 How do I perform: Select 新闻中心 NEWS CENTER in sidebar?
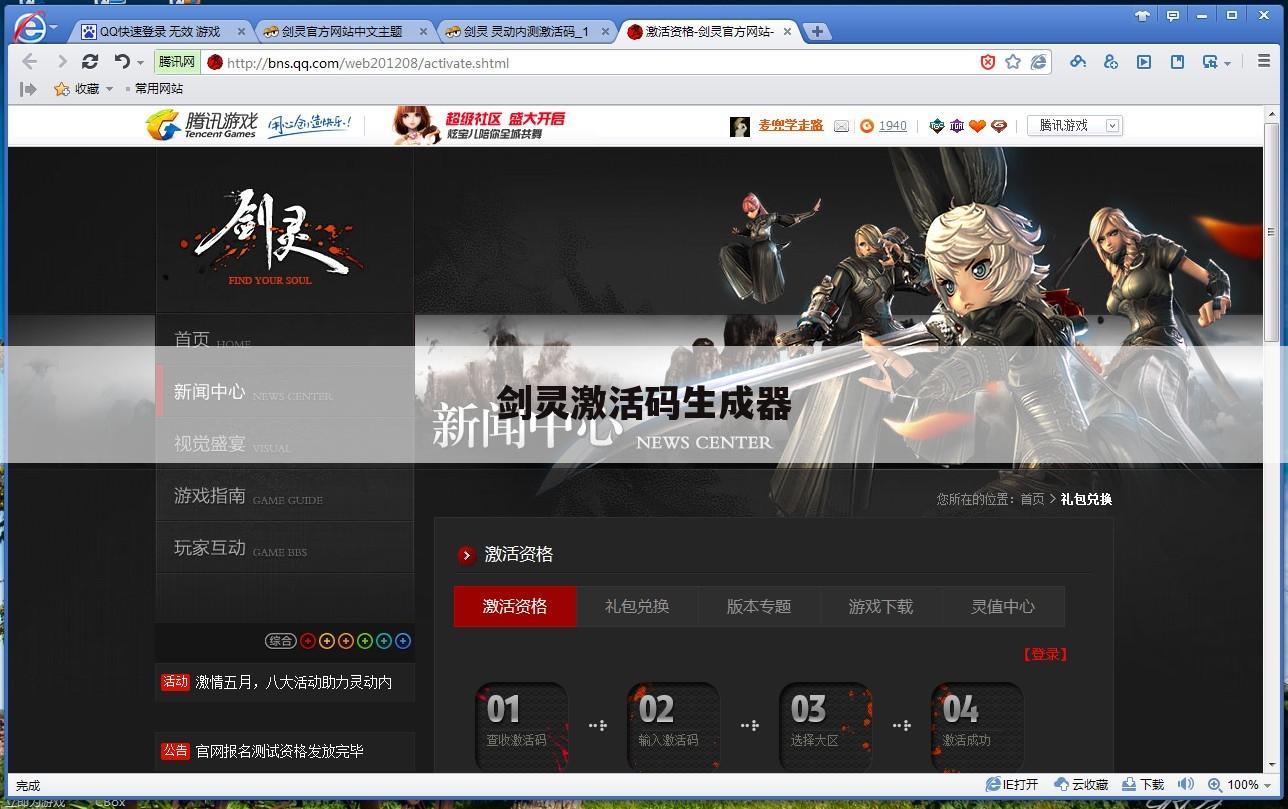tap(285, 392)
